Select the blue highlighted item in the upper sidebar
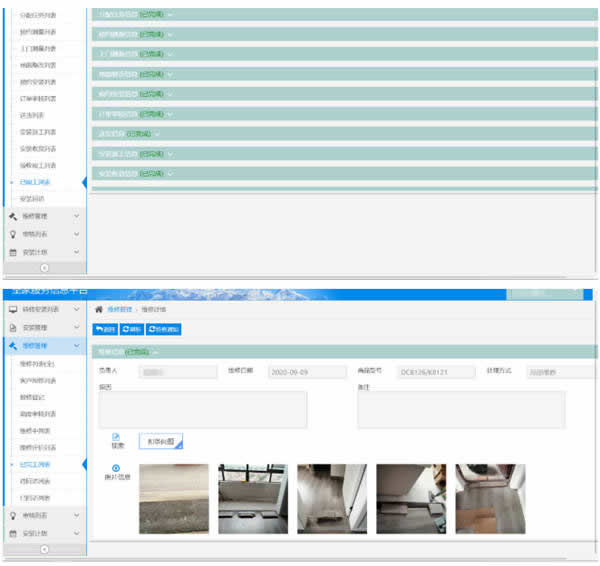 coord(35,182)
